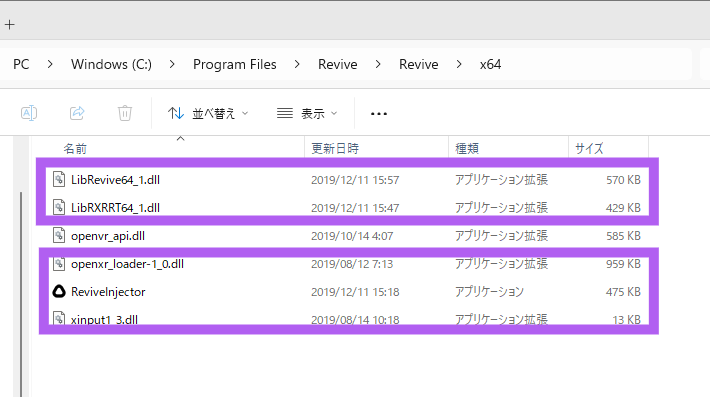Image resolution: width=710 pixels, height=397 pixels.
Task: Open the three-dots more options menu
Action: [379, 114]
